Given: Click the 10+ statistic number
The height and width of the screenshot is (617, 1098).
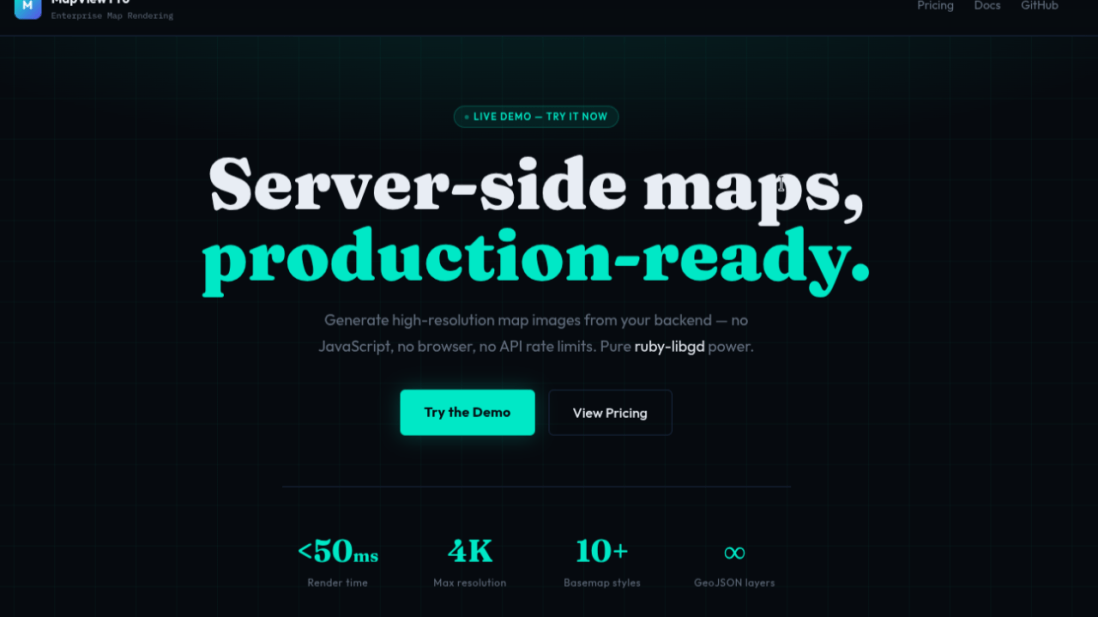Looking at the screenshot, I should point(601,551).
